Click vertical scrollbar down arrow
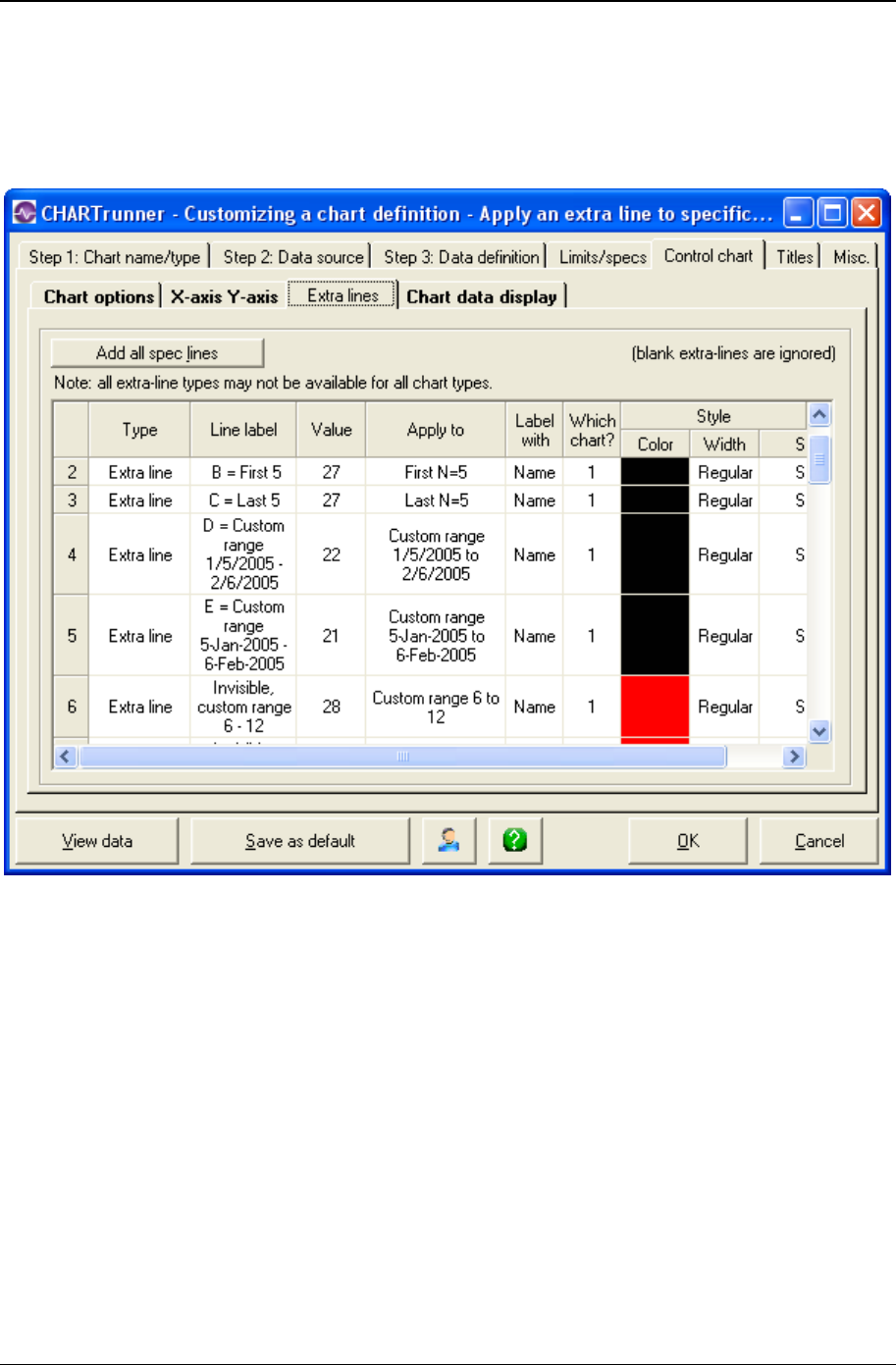The image size is (896, 1365). (819, 732)
